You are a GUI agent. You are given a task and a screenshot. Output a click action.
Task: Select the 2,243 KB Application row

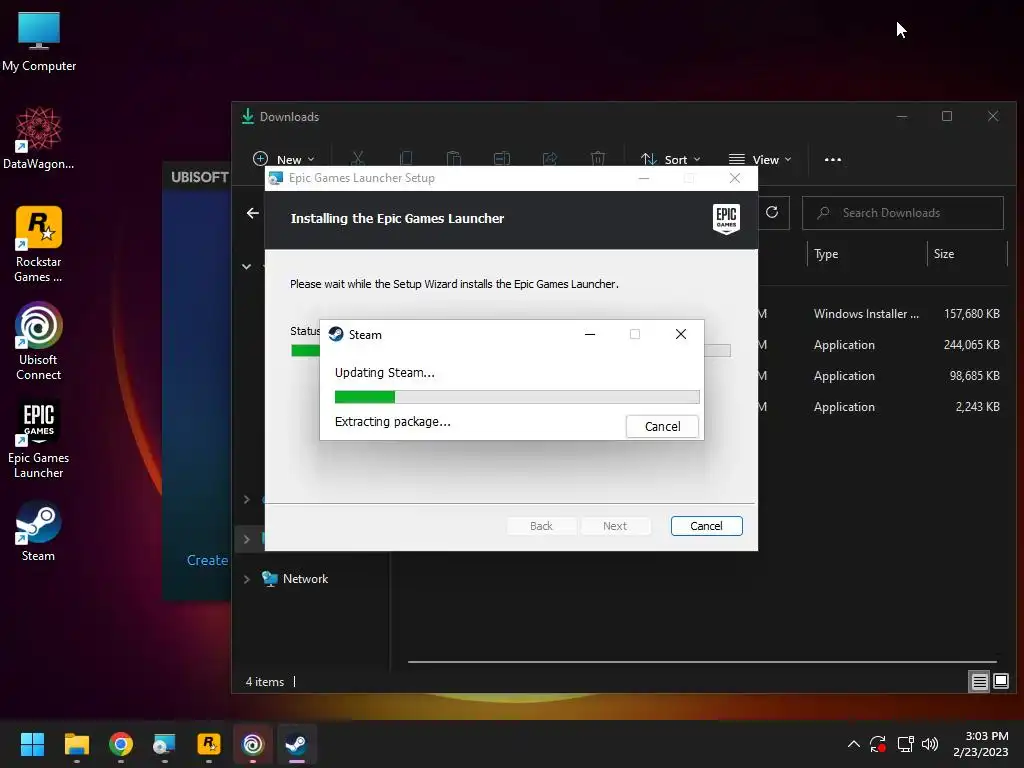(879, 407)
